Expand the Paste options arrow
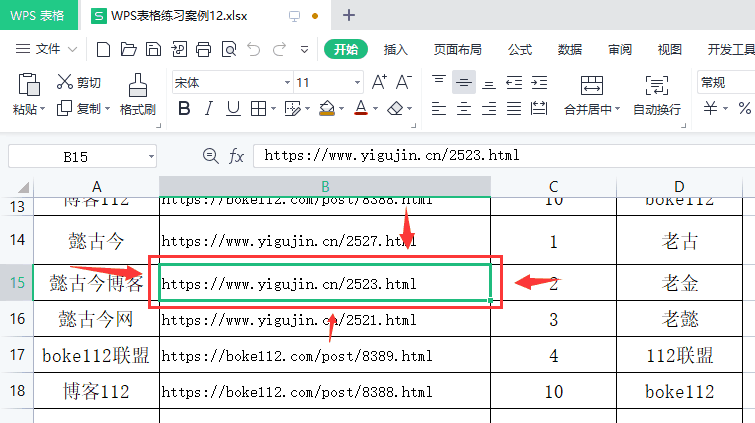755x423 pixels. (x=42, y=109)
